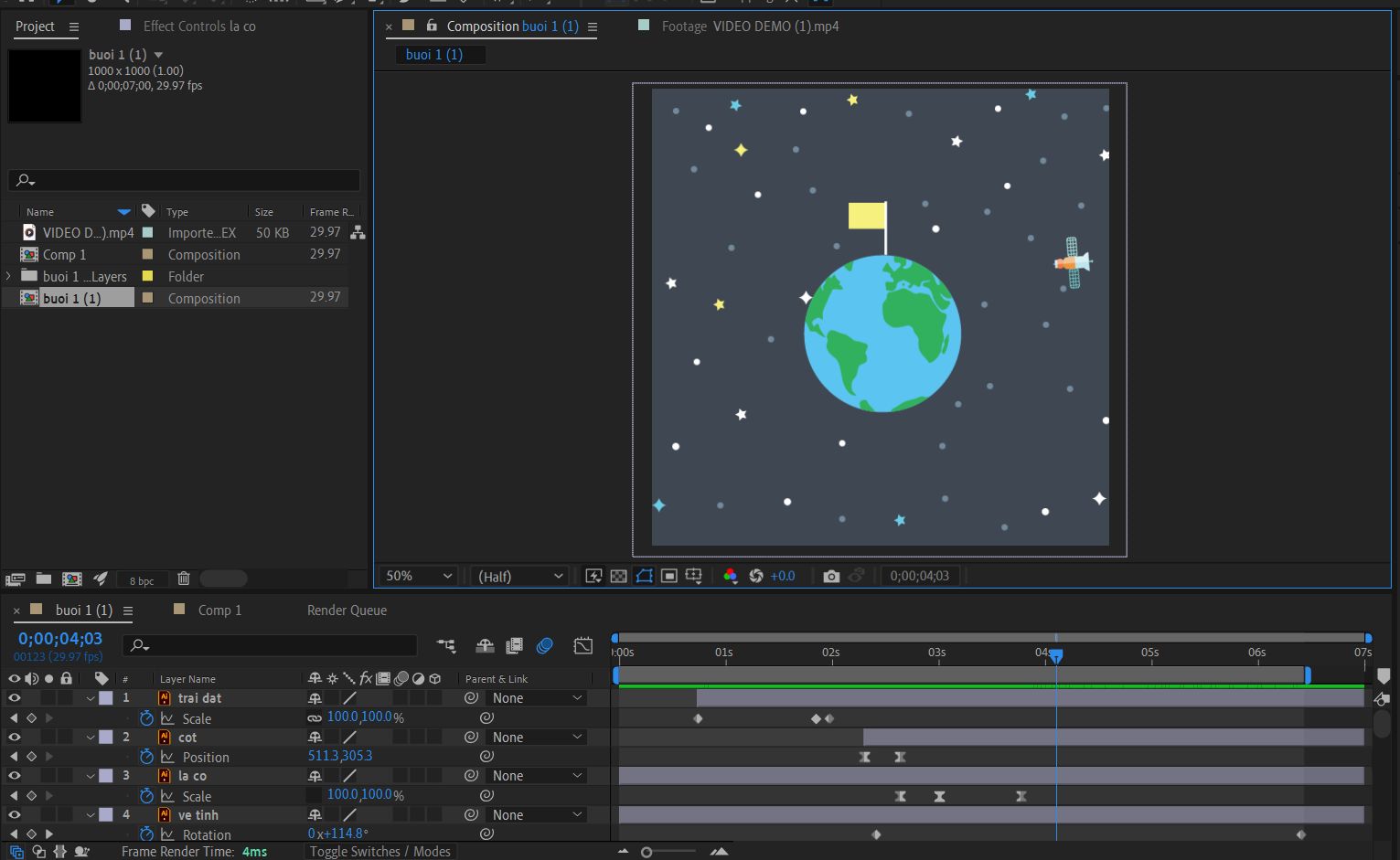Open grid and guide options icon

pos(694,576)
